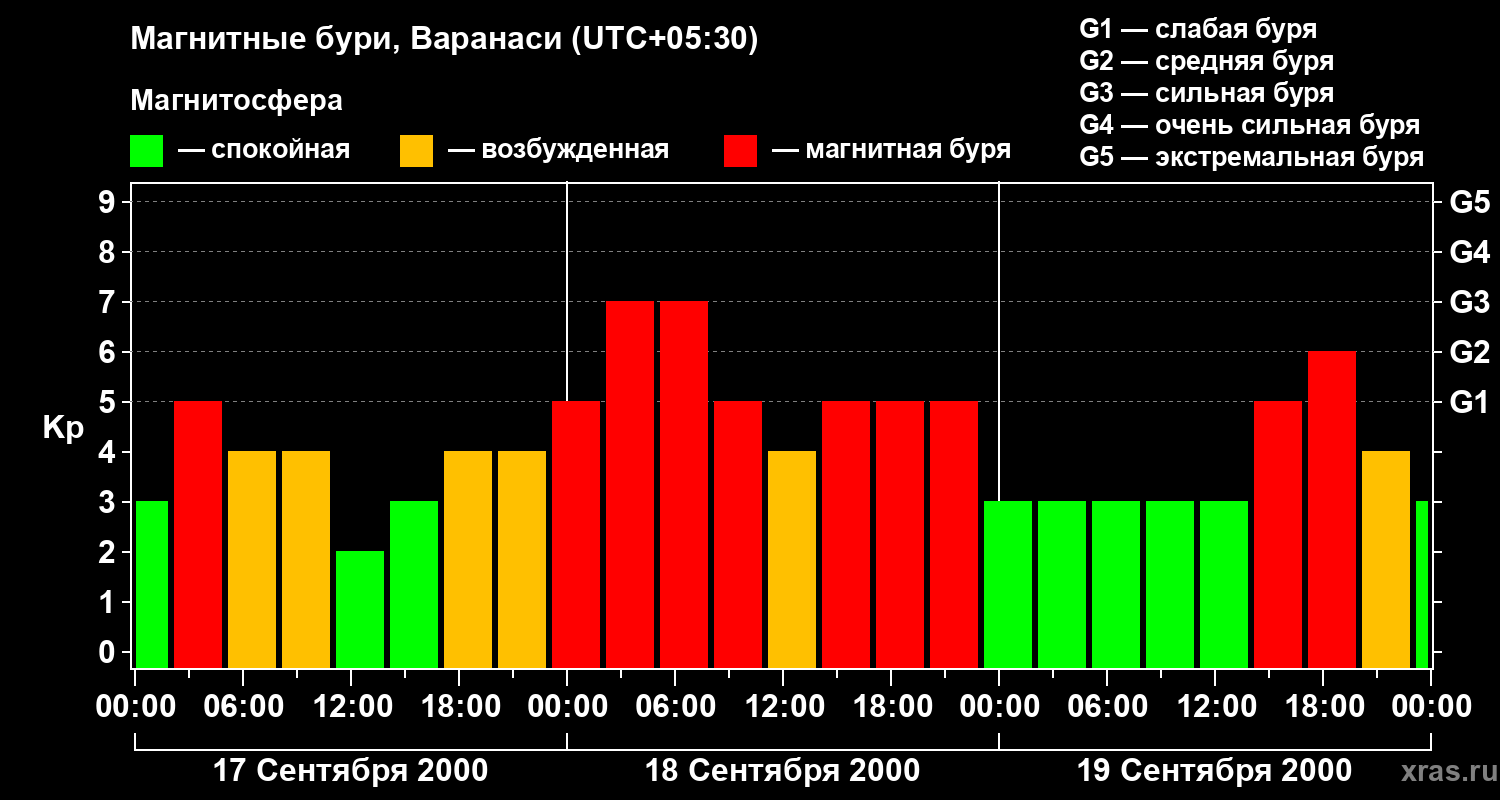
Task: Select the last yellow Kp 4 bar on 19 September
Action: 1386,559
